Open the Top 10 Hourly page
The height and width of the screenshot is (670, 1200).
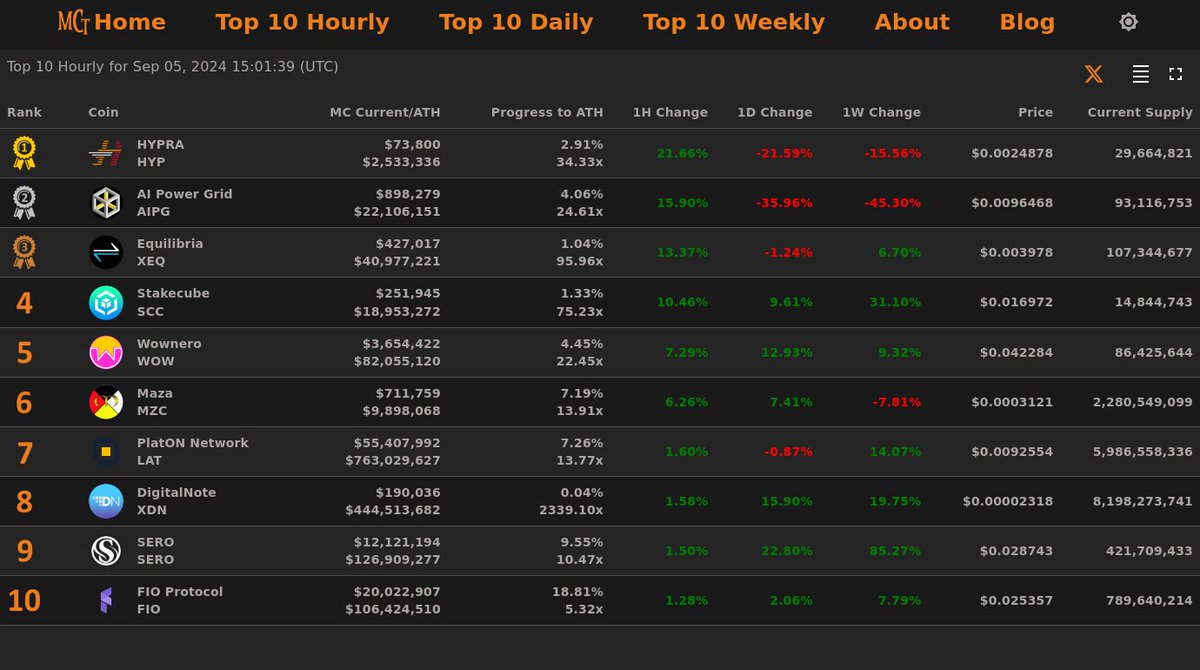302,22
